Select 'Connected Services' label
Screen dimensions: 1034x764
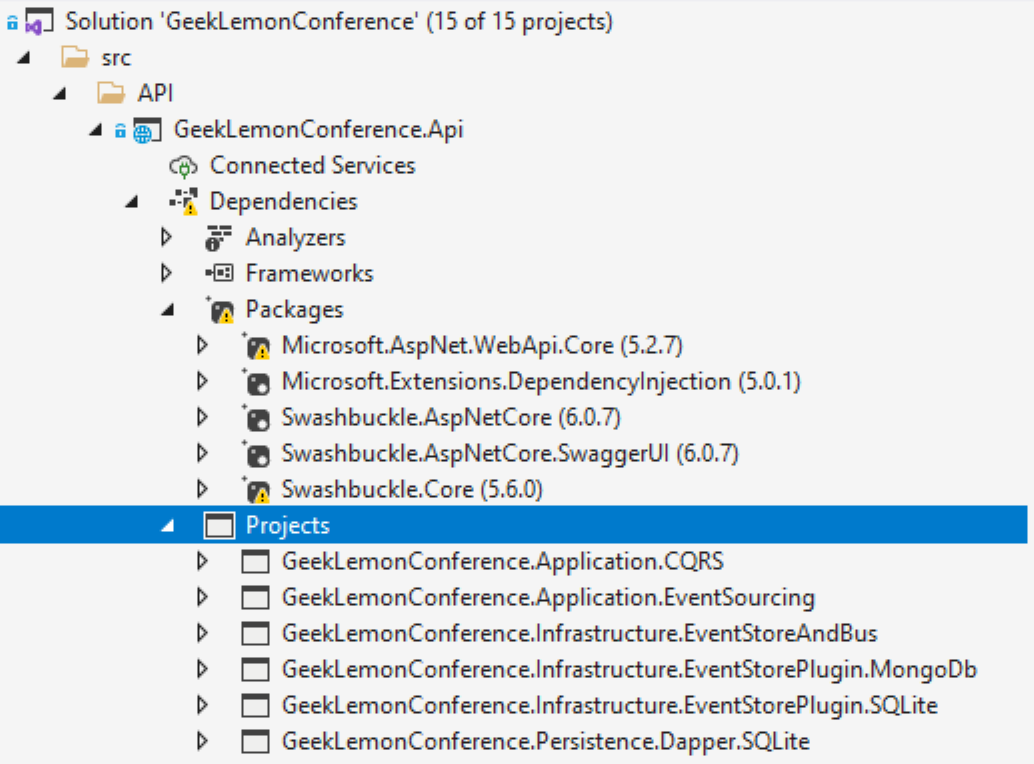[313, 165]
